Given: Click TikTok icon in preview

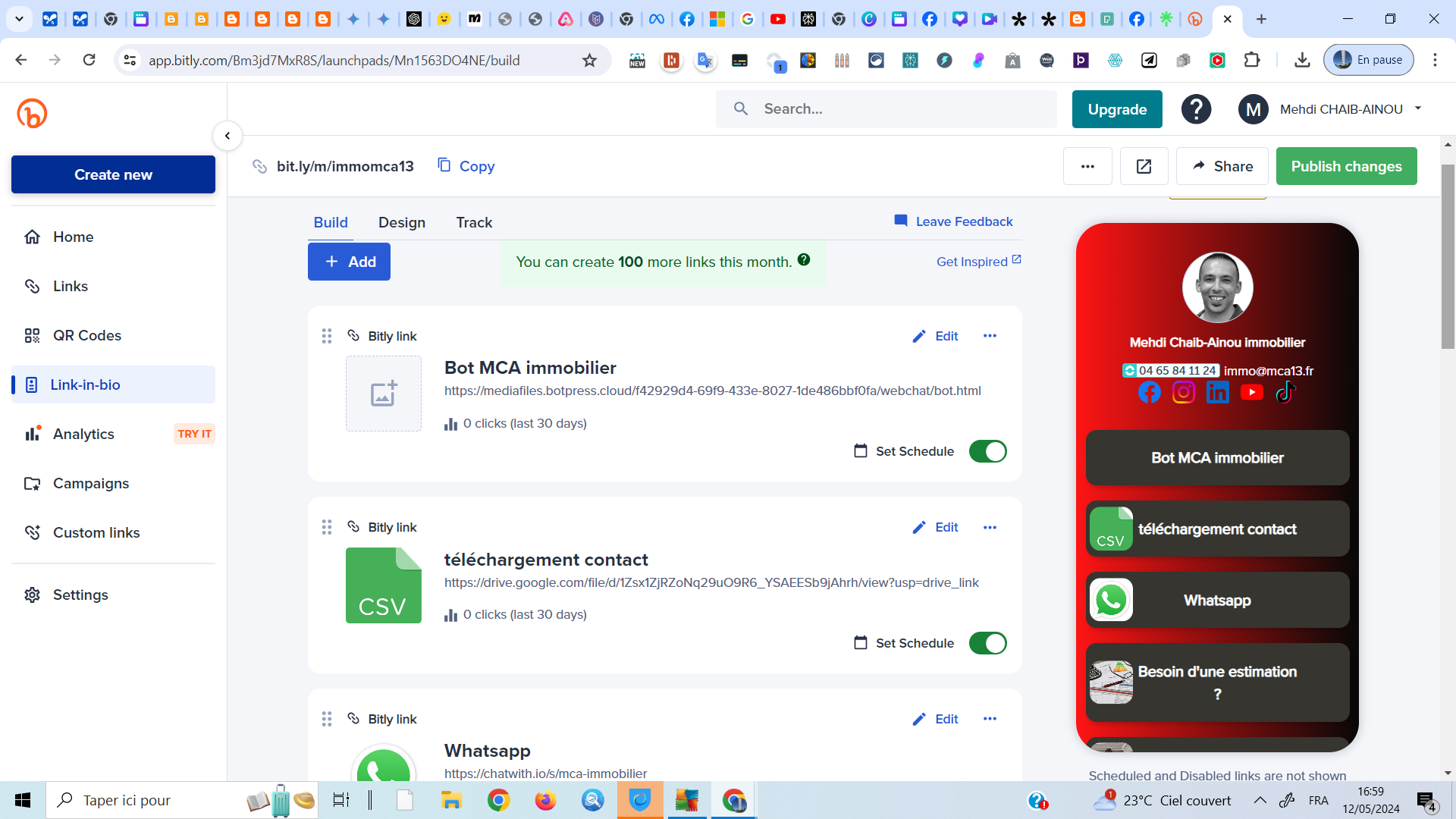Looking at the screenshot, I should [1286, 392].
